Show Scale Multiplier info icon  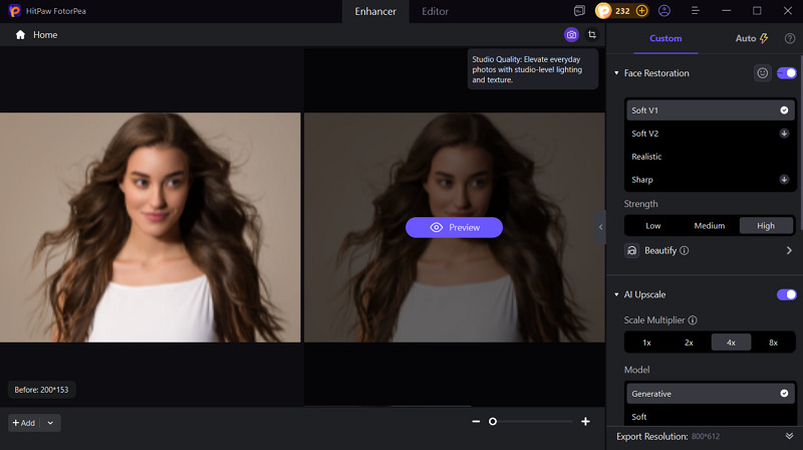point(692,320)
